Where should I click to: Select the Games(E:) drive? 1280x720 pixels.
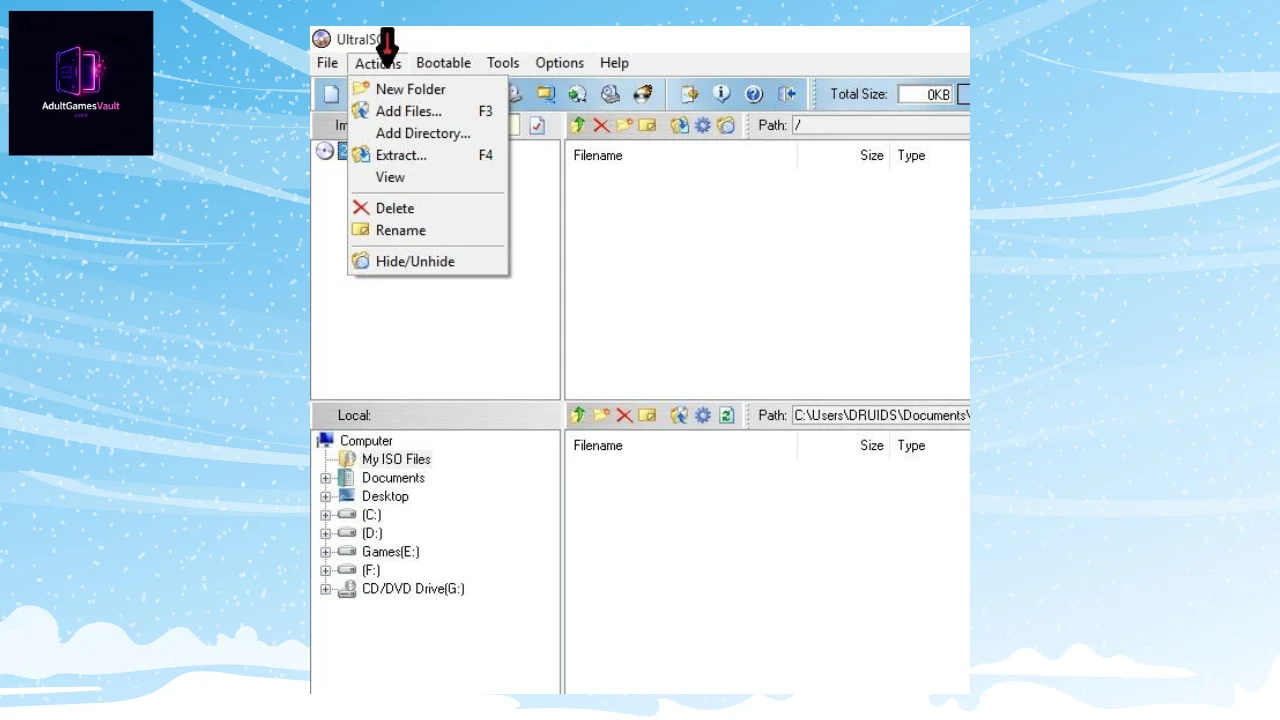(390, 552)
